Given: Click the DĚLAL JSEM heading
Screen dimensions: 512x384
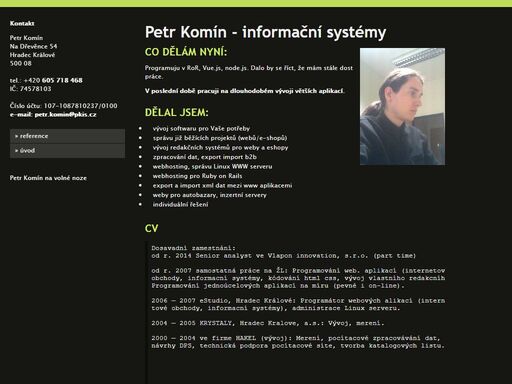Looking at the screenshot, I should (x=176, y=112).
